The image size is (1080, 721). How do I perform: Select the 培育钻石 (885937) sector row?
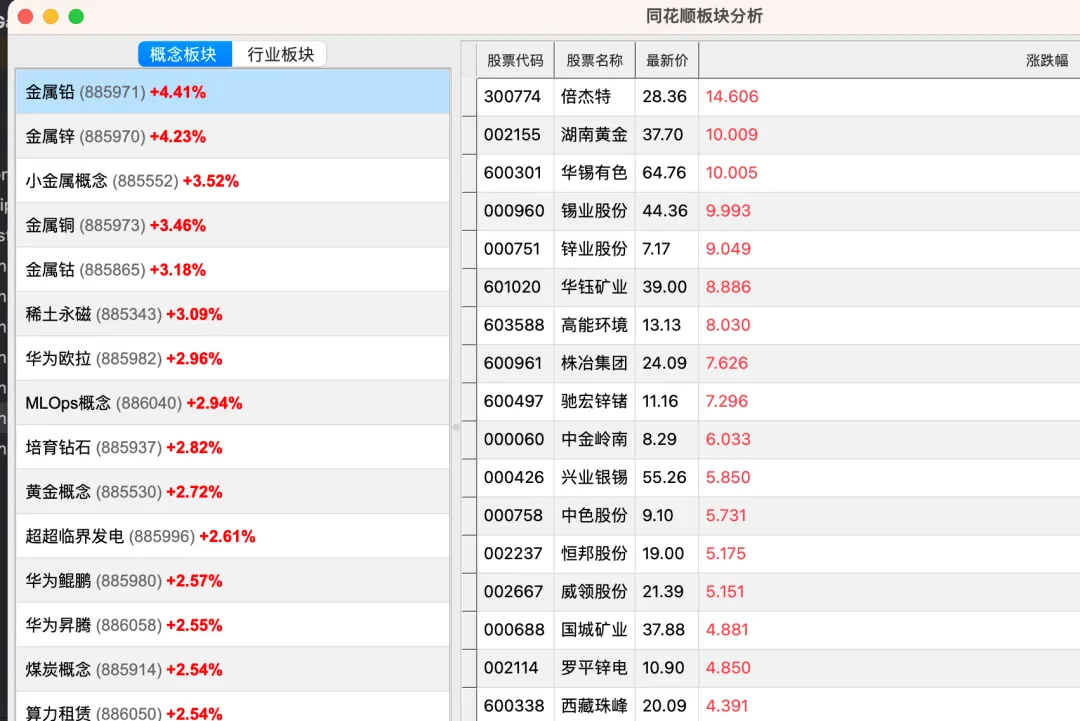click(x=233, y=447)
